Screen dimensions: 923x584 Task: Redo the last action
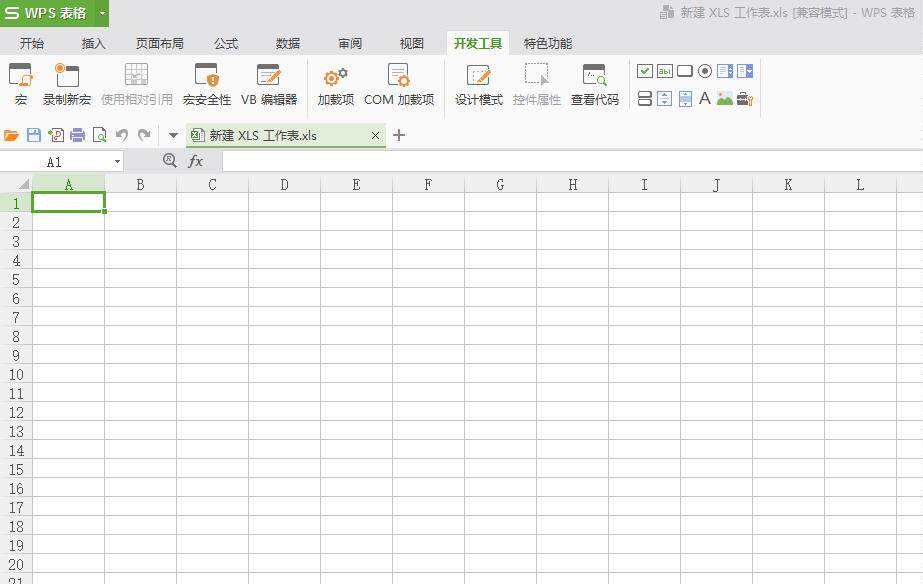click(x=144, y=135)
